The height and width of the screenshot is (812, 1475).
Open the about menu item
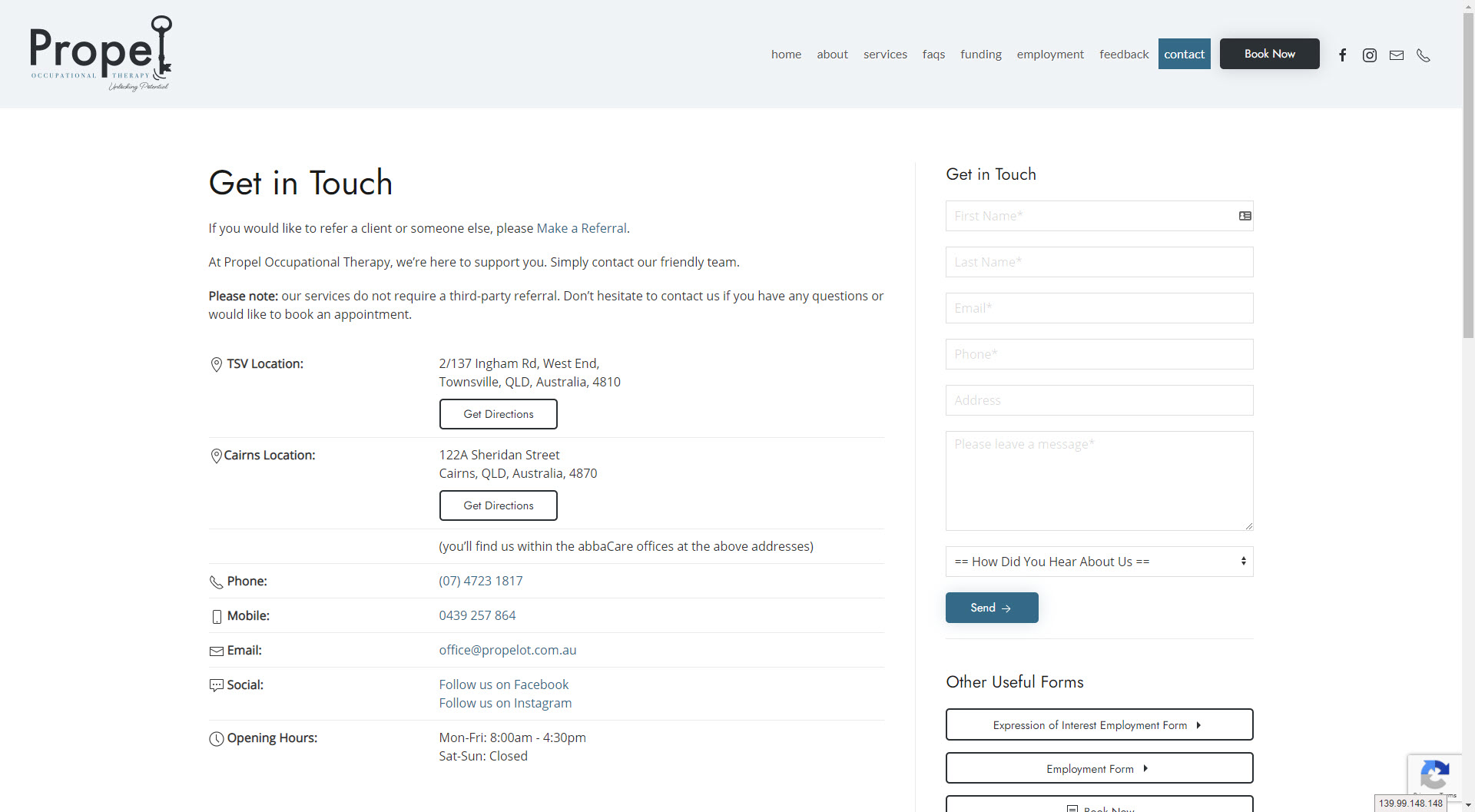(x=832, y=54)
